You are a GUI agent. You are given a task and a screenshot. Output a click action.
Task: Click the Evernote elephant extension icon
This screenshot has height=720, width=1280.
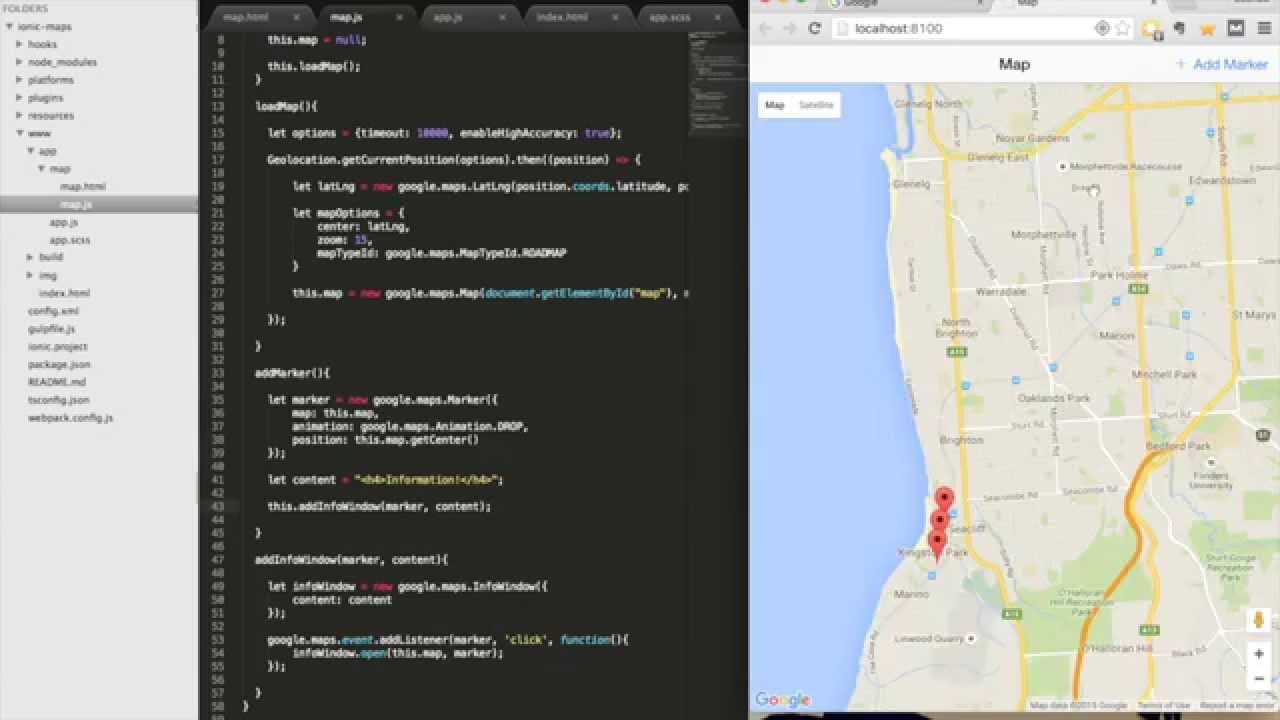1180,28
